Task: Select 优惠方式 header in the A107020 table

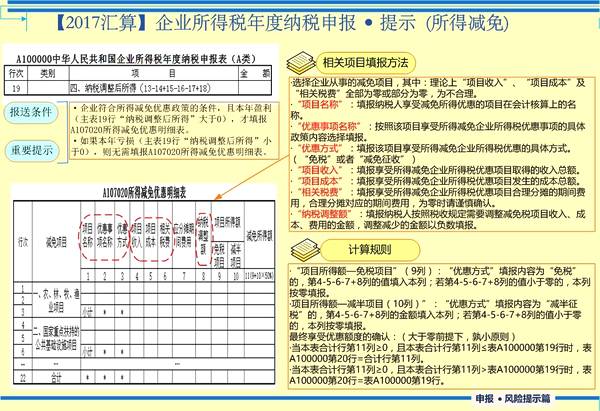Action: click(122, 235)
